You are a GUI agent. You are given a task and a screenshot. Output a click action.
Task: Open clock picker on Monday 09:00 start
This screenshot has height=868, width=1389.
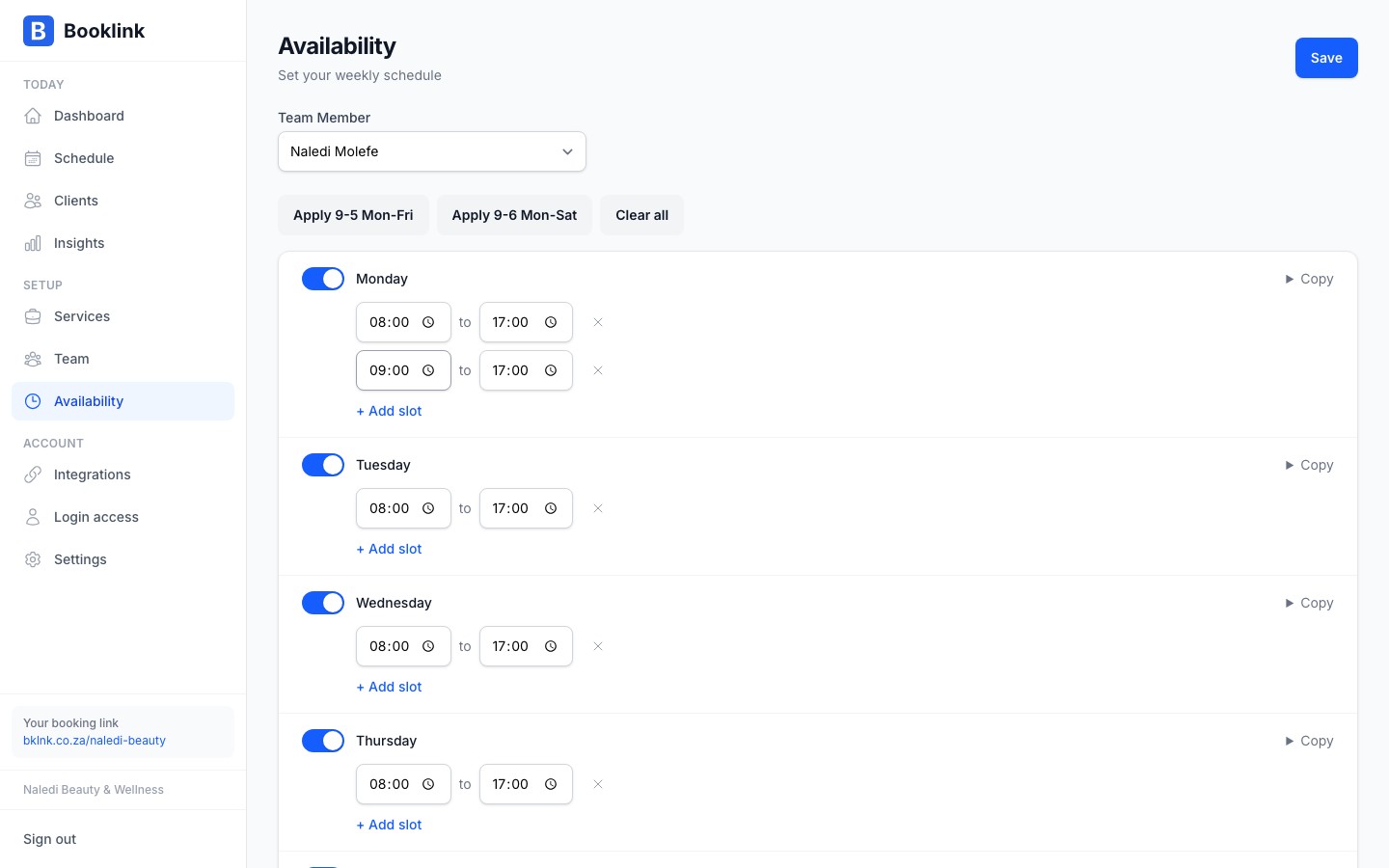pos(428,370)
